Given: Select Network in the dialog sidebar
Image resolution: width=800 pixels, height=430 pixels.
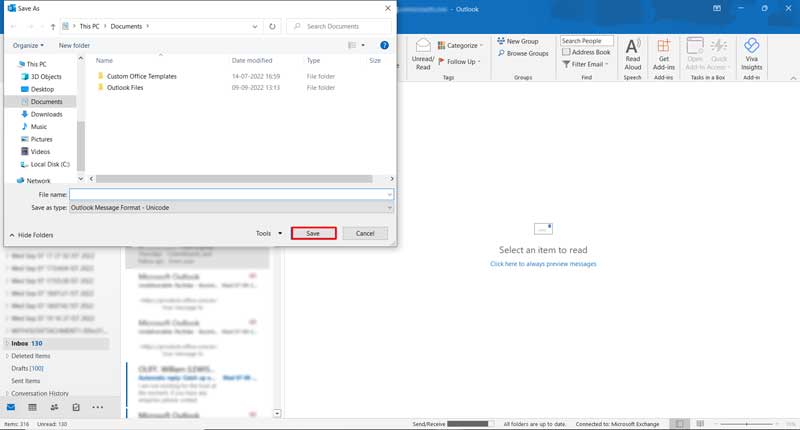Looking at the screenshot, I should click(34, 181).
